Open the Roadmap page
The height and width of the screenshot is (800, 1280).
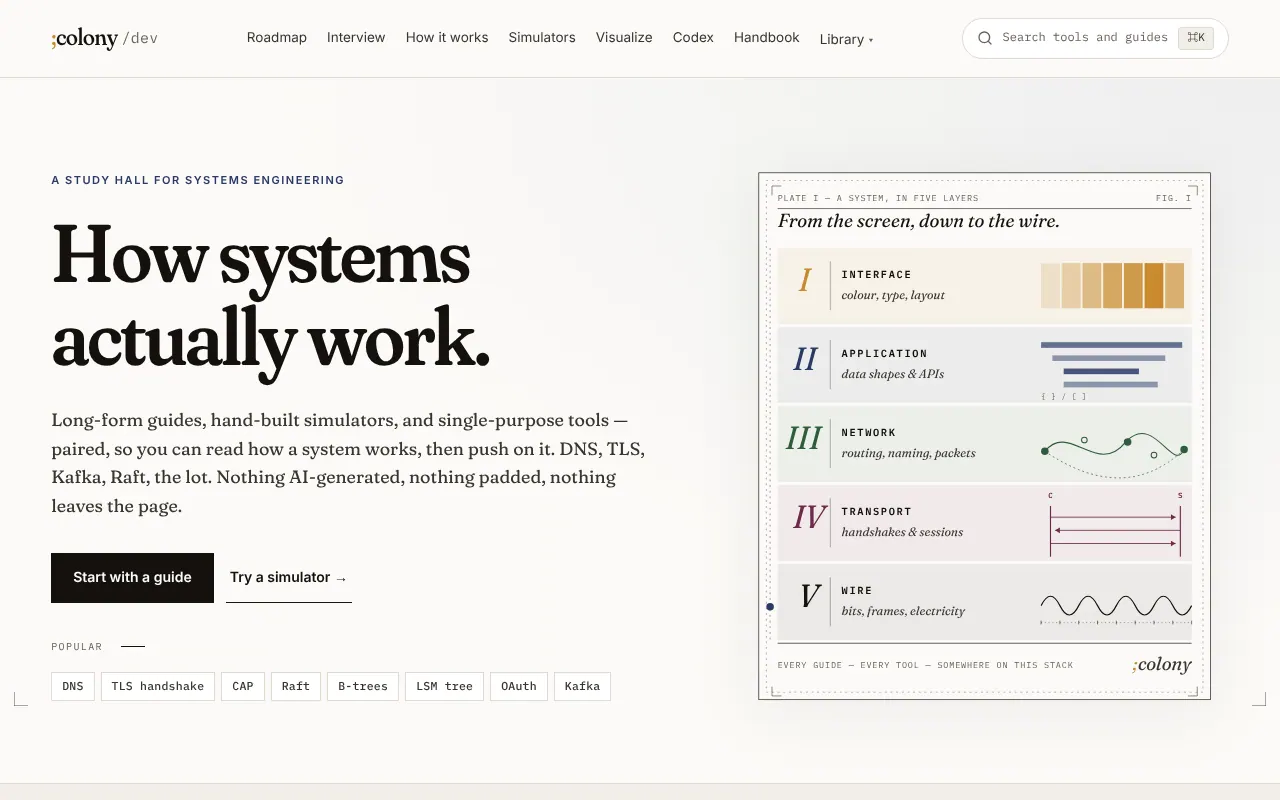276,38
